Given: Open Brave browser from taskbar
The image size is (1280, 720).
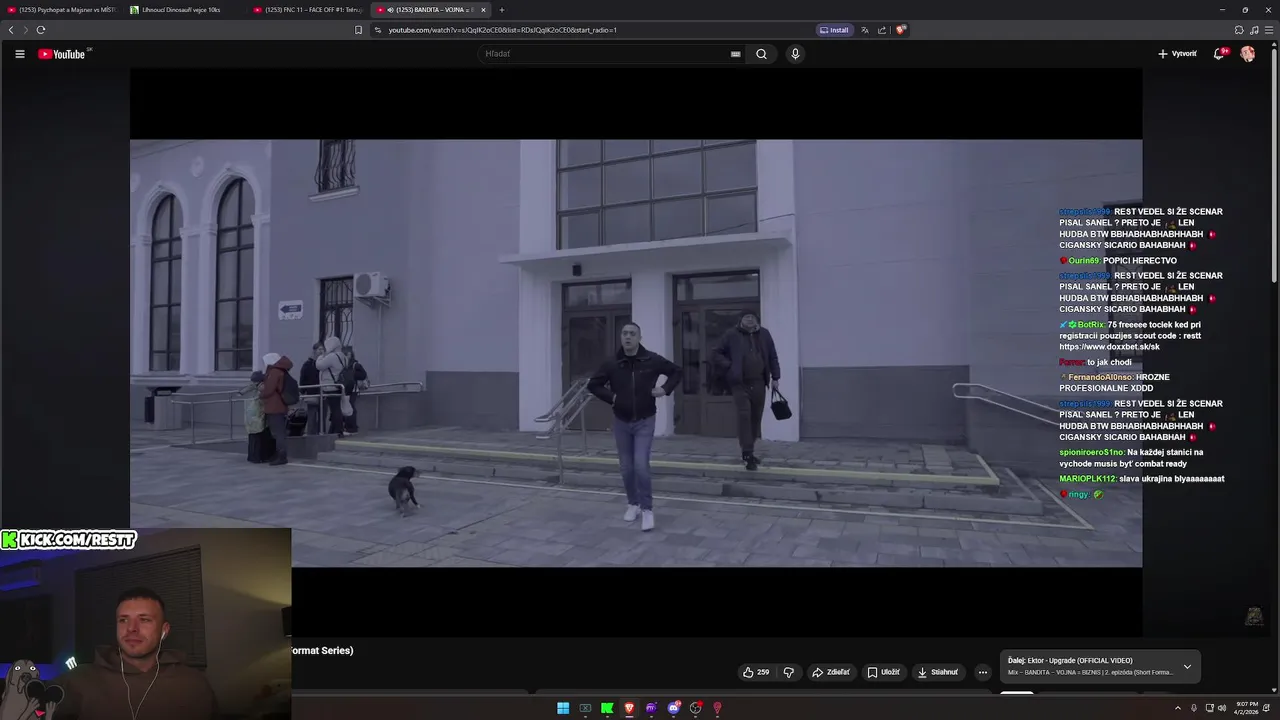Looking at the screenshot, I should 629,708.
